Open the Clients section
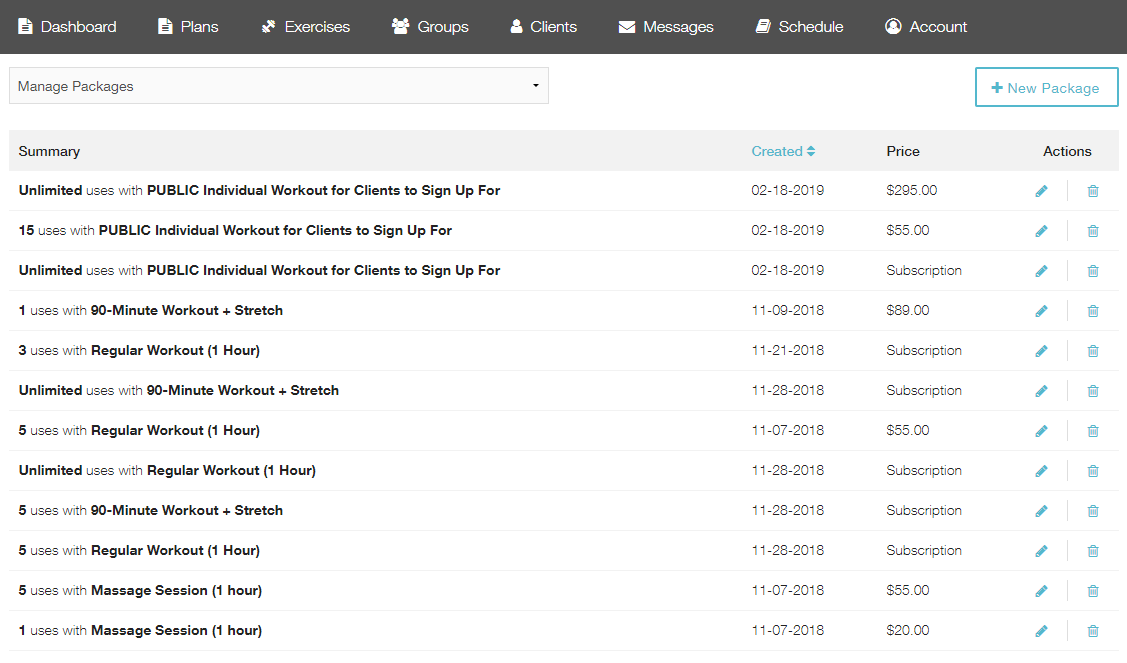Image resolution: width=1127 pixels, height=663 pixels. (543, 27)
